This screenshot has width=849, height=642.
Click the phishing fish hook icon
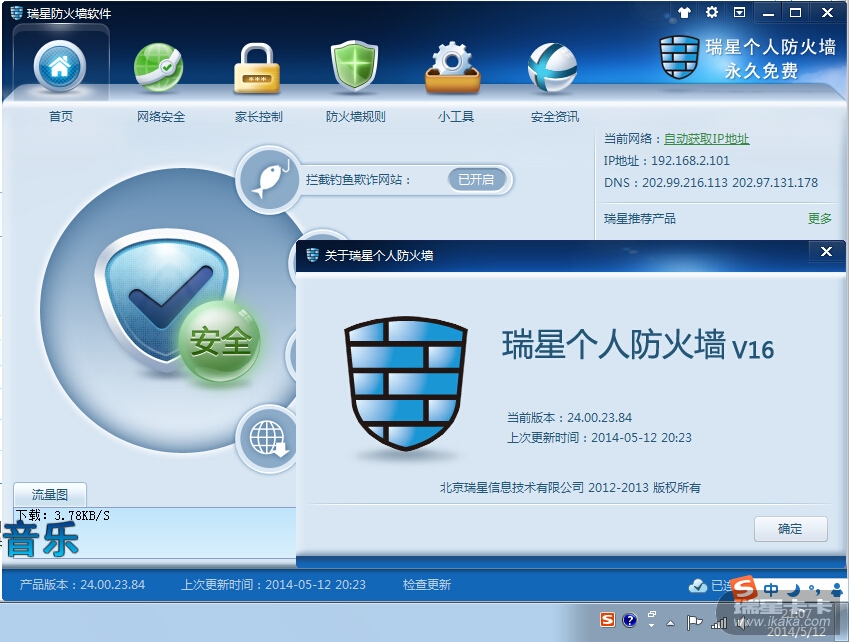coord(269,179)
